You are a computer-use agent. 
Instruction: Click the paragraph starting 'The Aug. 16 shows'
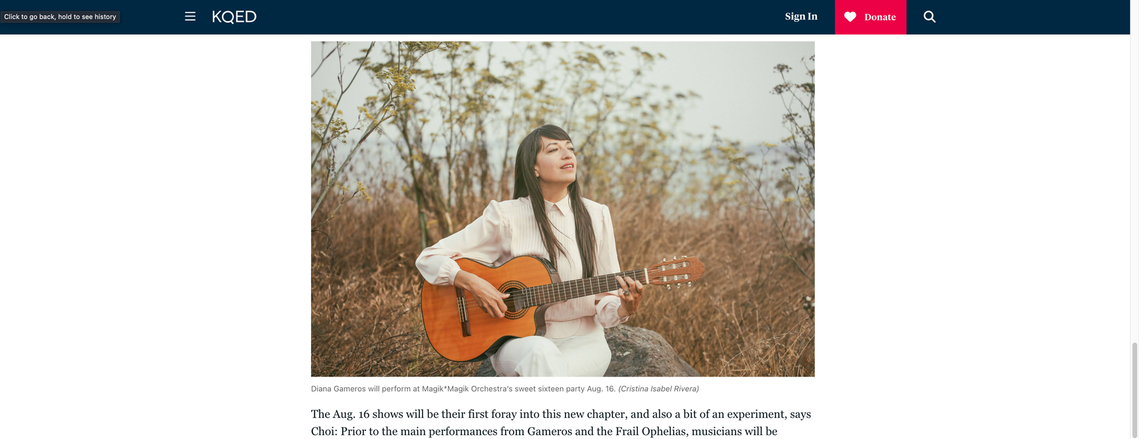pos(561,423)
